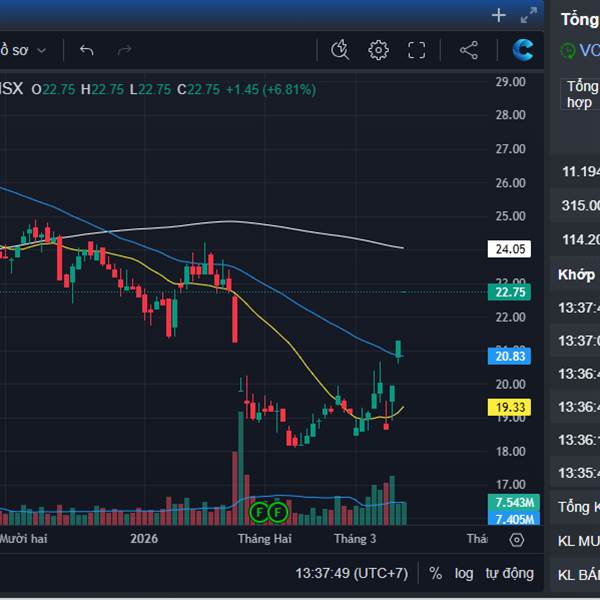Click the redo arrow in chart toolbar
Image resolution: width=600 pixels, height=600 pixels.
(125, 50)
